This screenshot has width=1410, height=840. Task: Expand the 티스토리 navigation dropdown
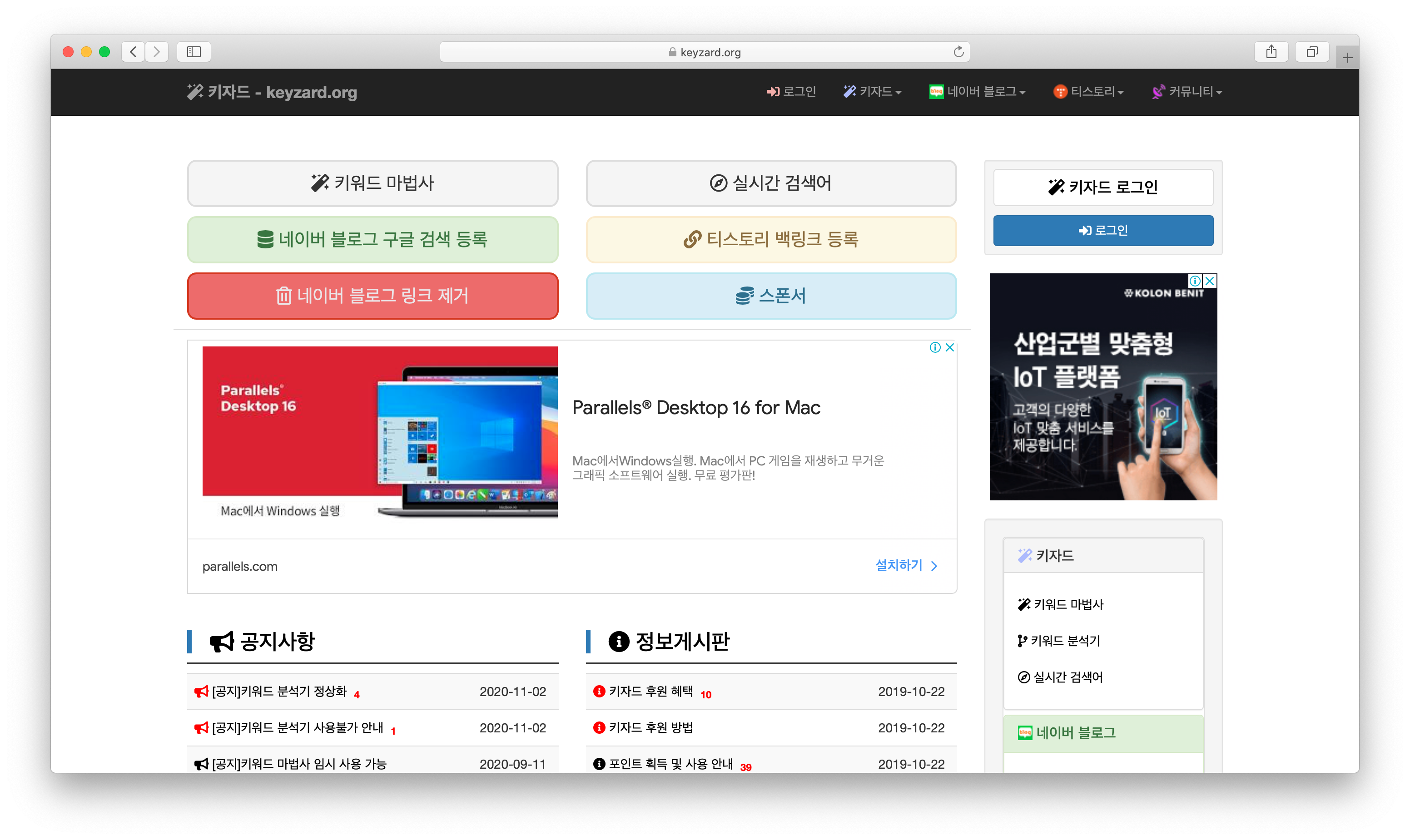coord(1088,92)
